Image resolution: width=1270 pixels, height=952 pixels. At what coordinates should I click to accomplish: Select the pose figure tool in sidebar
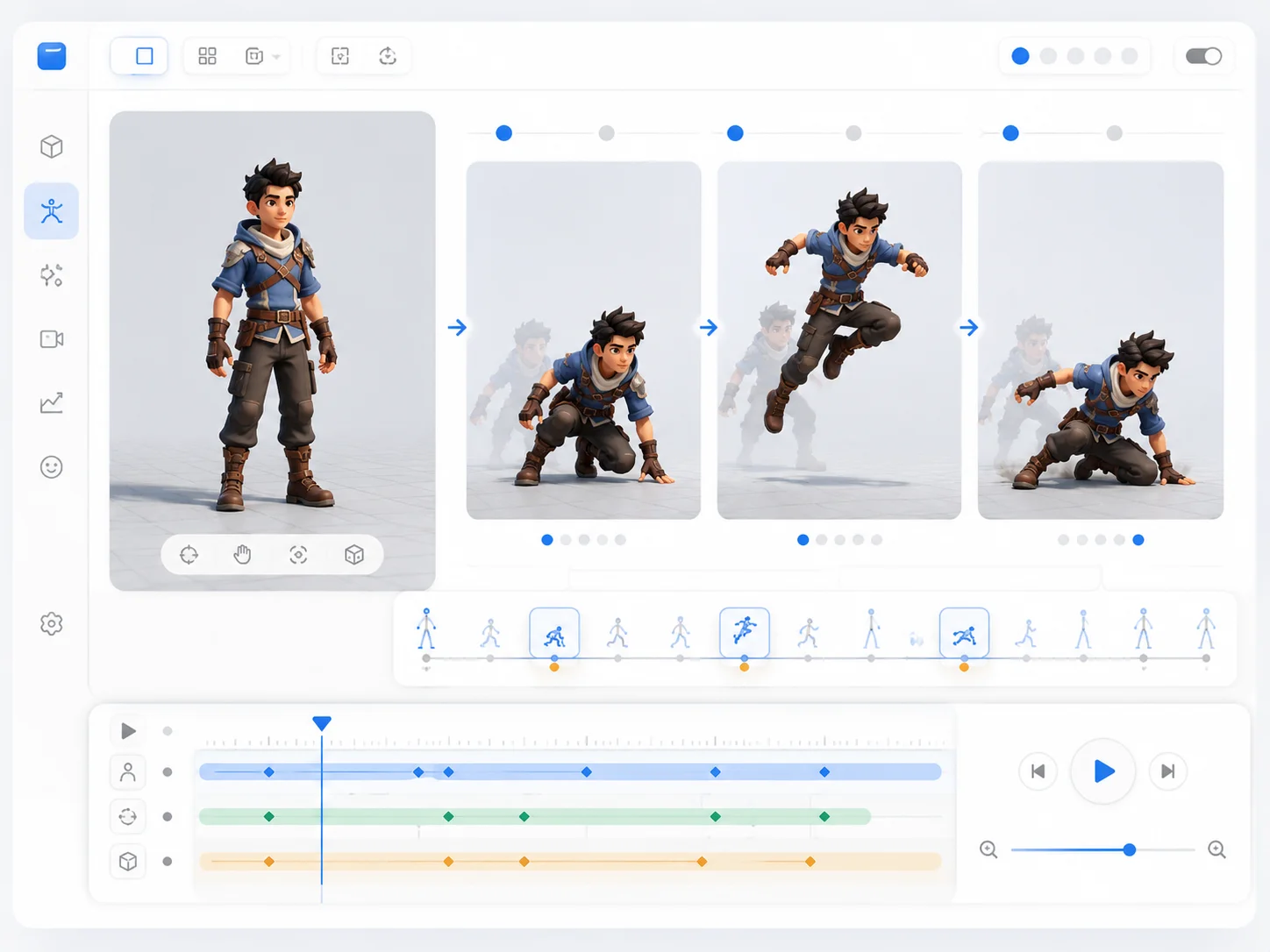tap(52, 211)
